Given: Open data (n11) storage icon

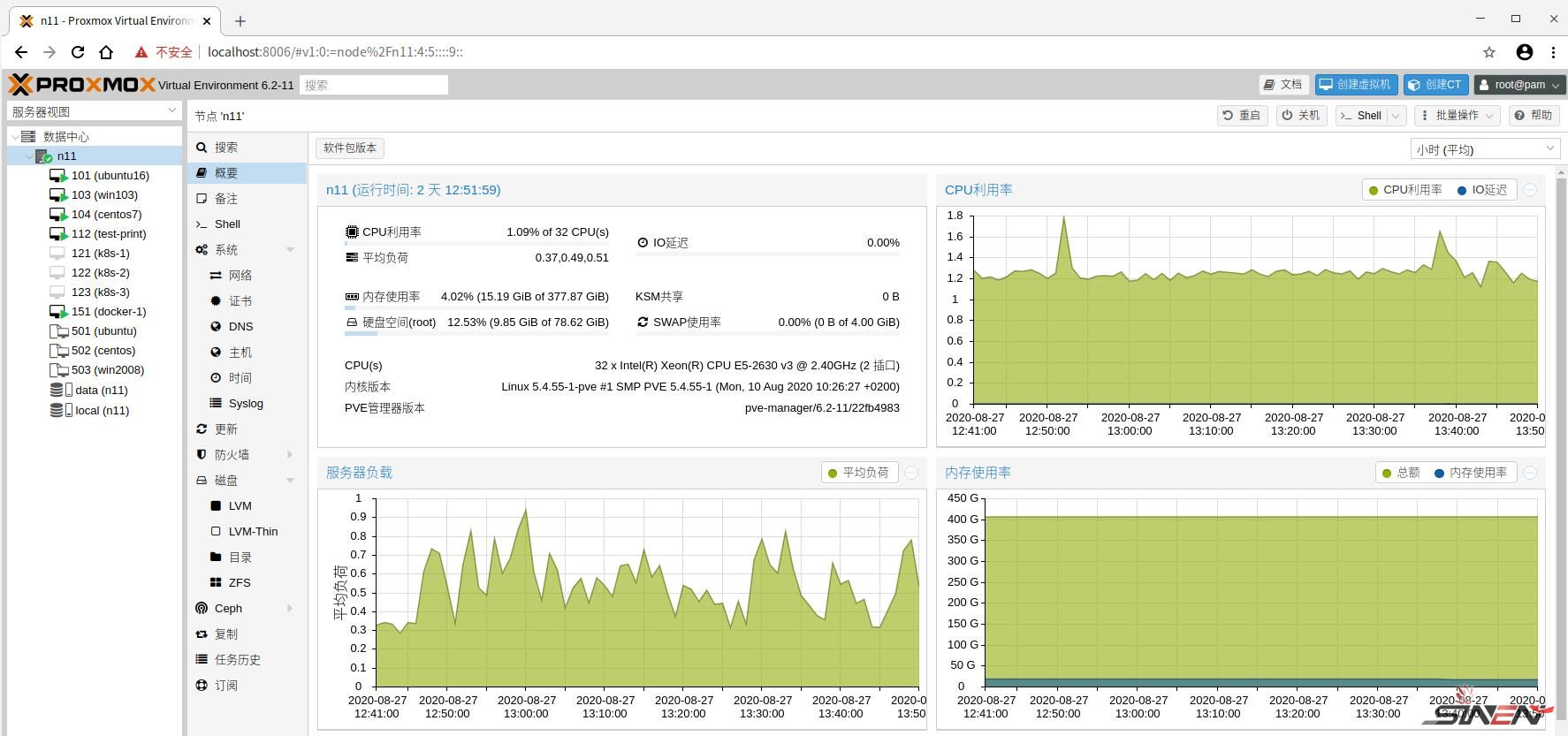Looking at the screenshot, I should [61, 390].
